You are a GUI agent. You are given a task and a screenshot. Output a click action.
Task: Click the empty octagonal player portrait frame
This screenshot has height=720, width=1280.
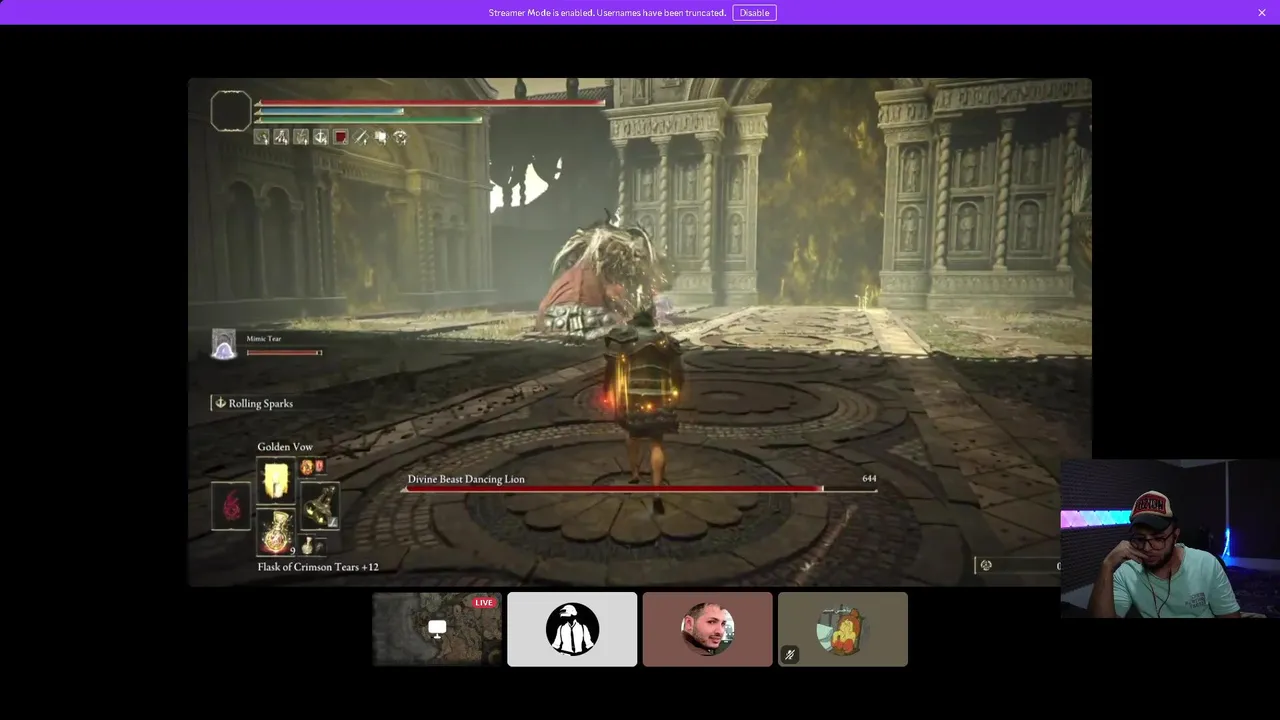(231, 111)
